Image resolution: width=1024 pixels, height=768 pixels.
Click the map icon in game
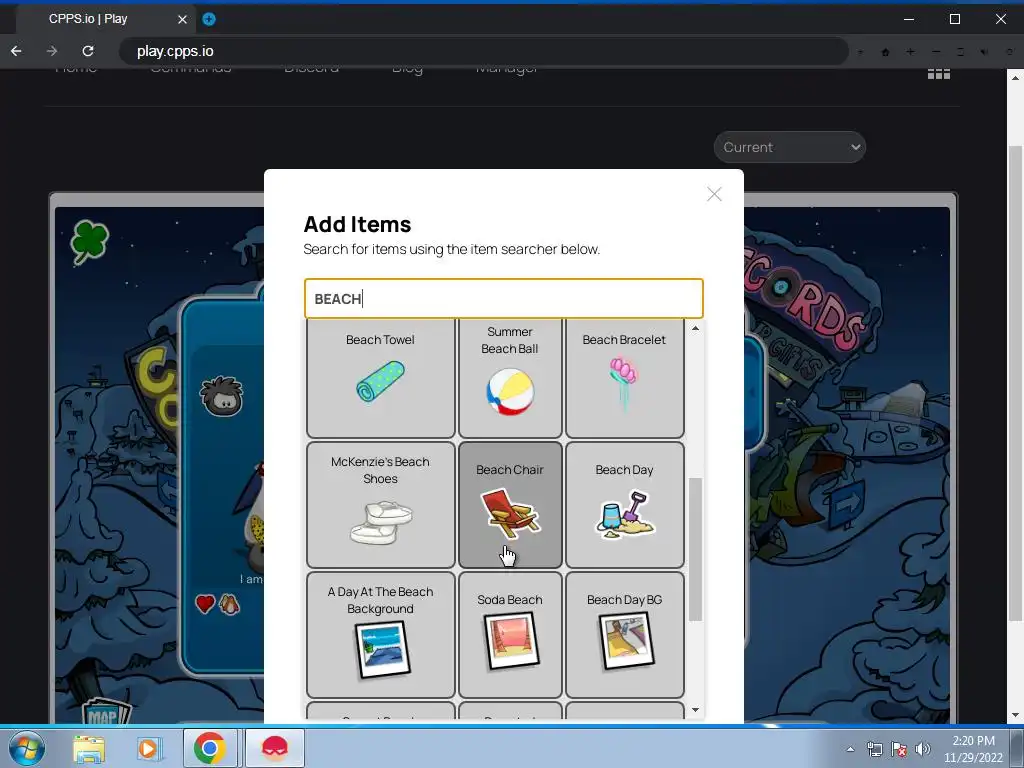click(x=106, y=712)
